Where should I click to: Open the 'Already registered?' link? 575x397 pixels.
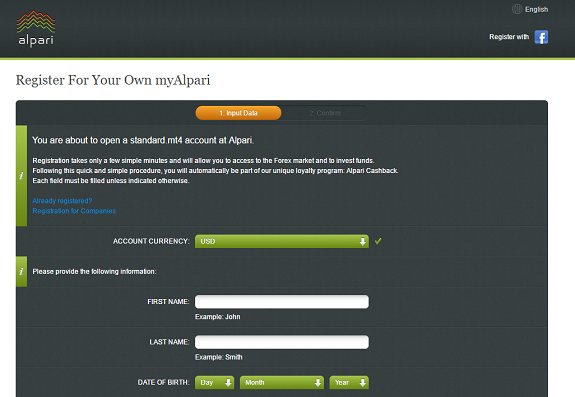(62, 201)
